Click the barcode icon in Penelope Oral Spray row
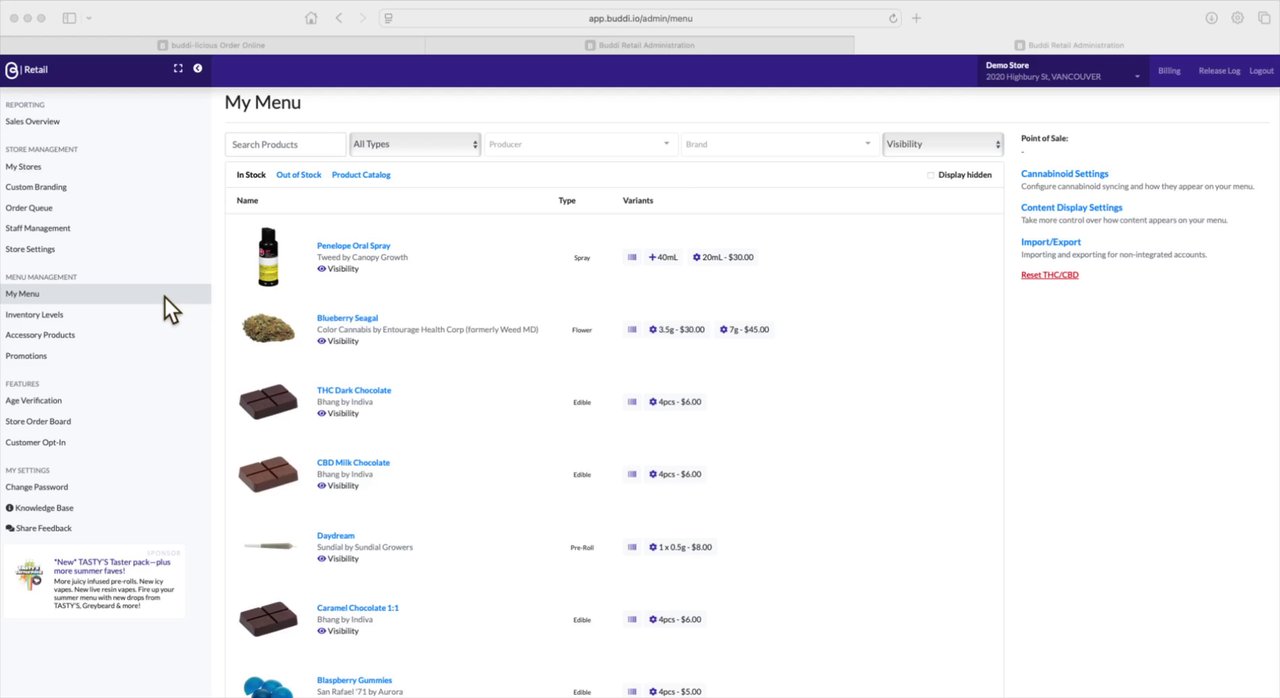The width and height of the screenshot is (1280, 698). tap(632, 257)
